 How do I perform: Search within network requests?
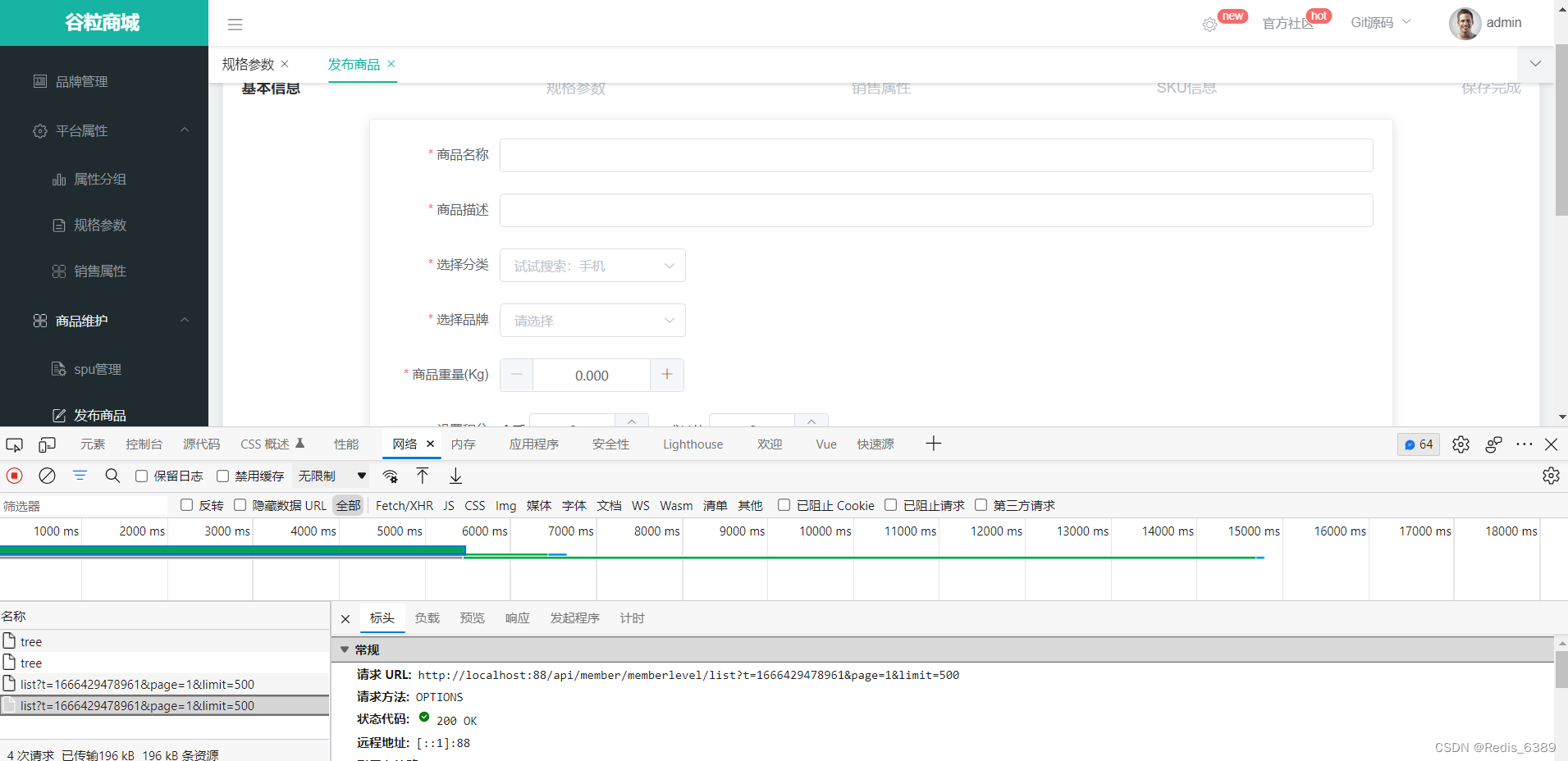point(112,476)
